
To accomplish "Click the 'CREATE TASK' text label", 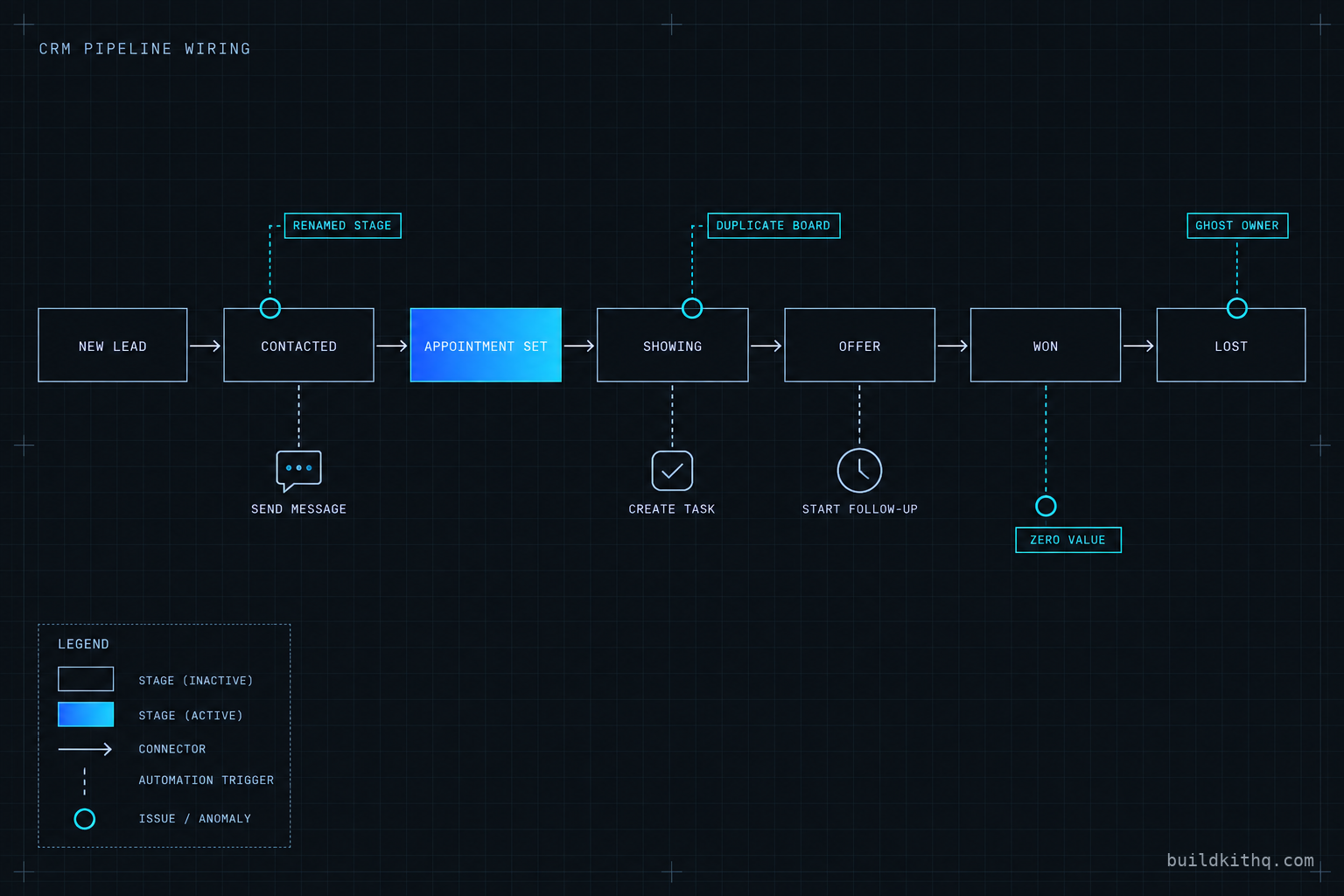I will (x=672, y=509).
